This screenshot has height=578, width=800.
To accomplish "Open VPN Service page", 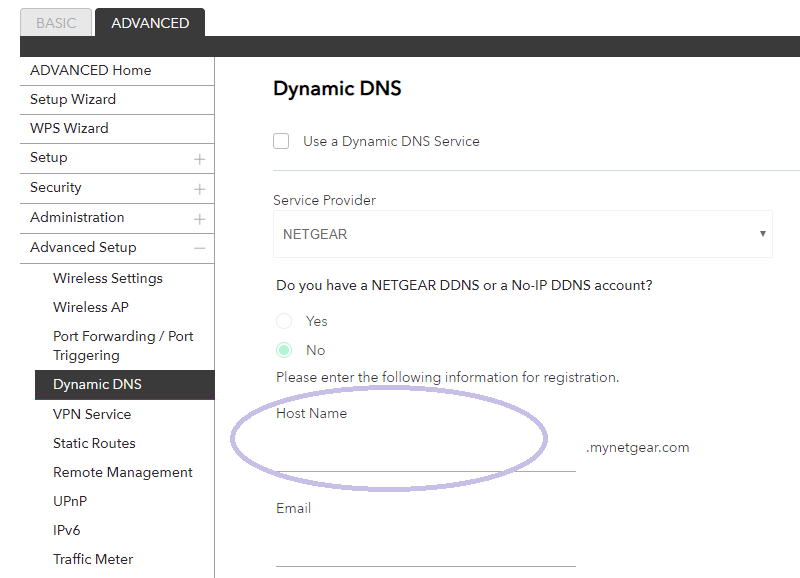I will click(92, 414).
